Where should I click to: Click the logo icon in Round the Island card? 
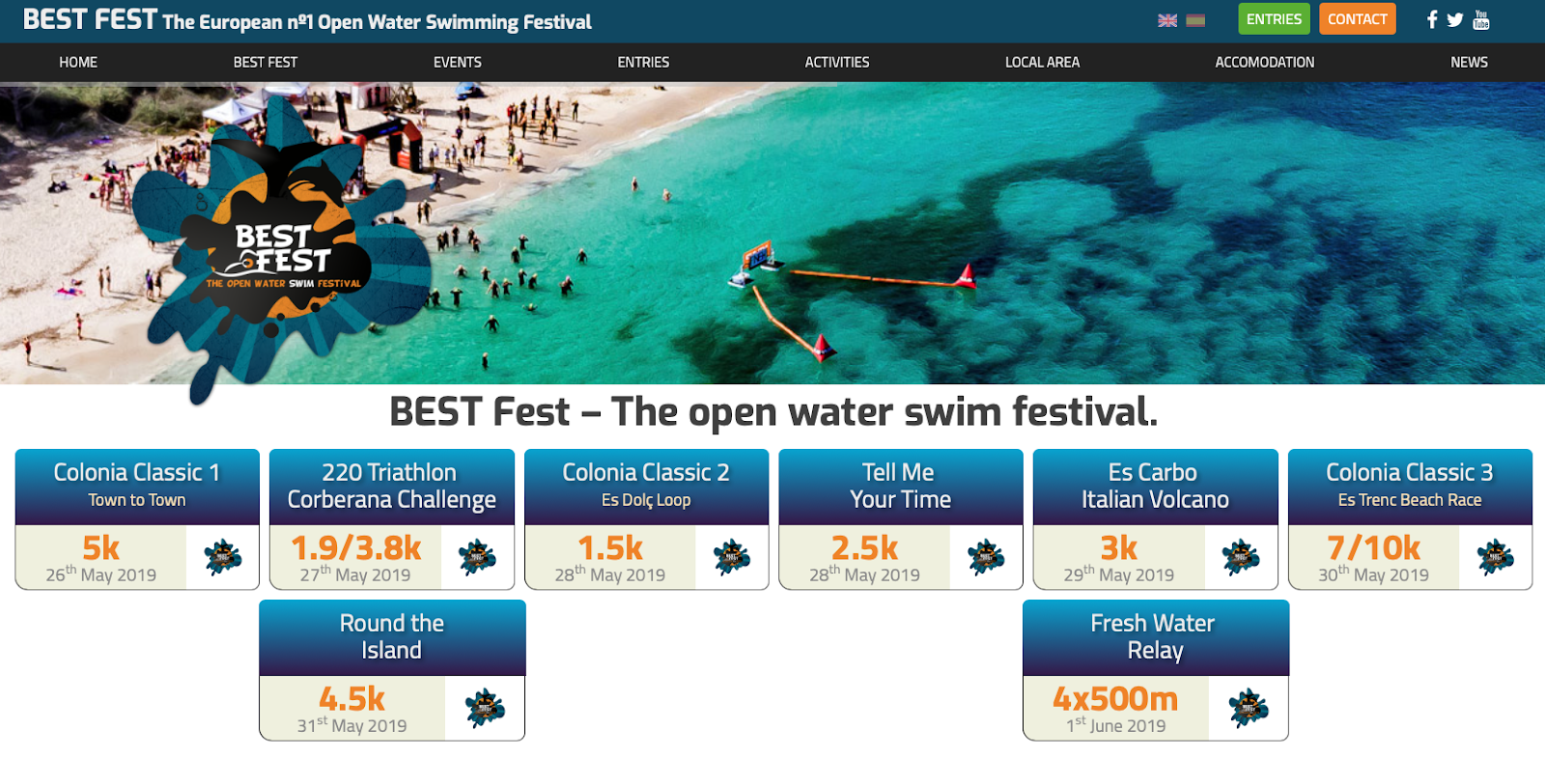[x=485, y=708]
